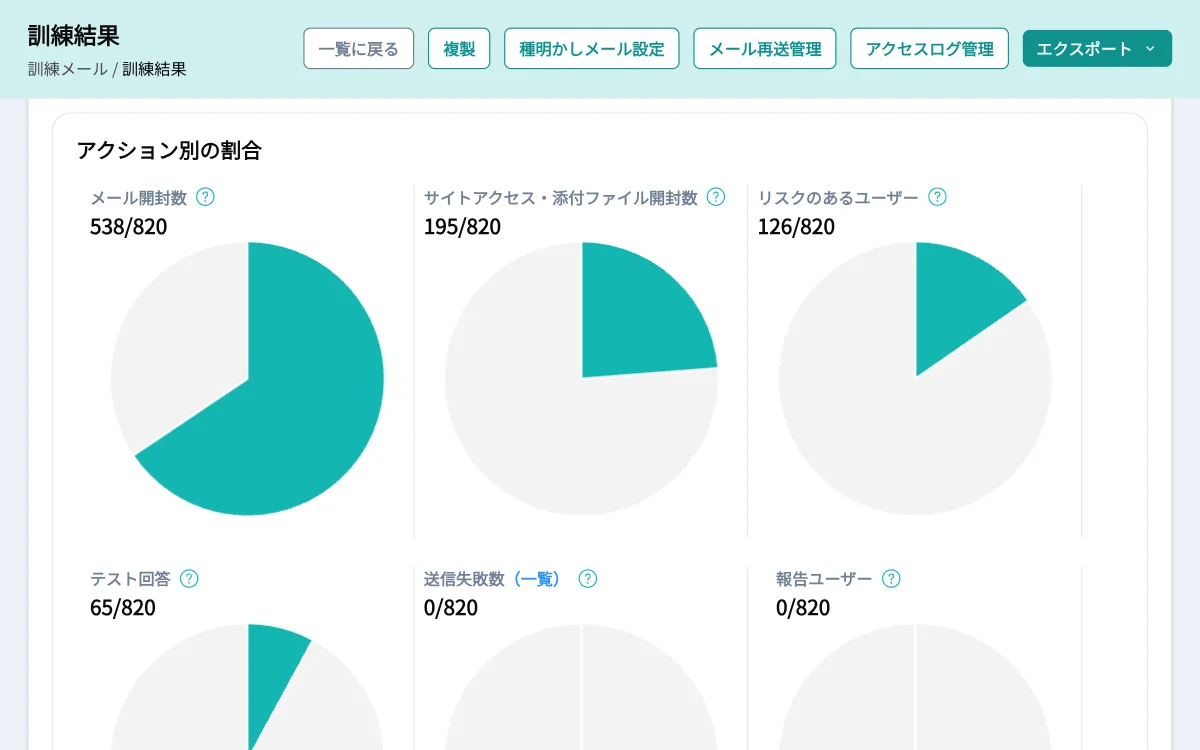Select 訓練結果 in the breadcrumb
1200x750 pixels.
(x=154, y=70)
